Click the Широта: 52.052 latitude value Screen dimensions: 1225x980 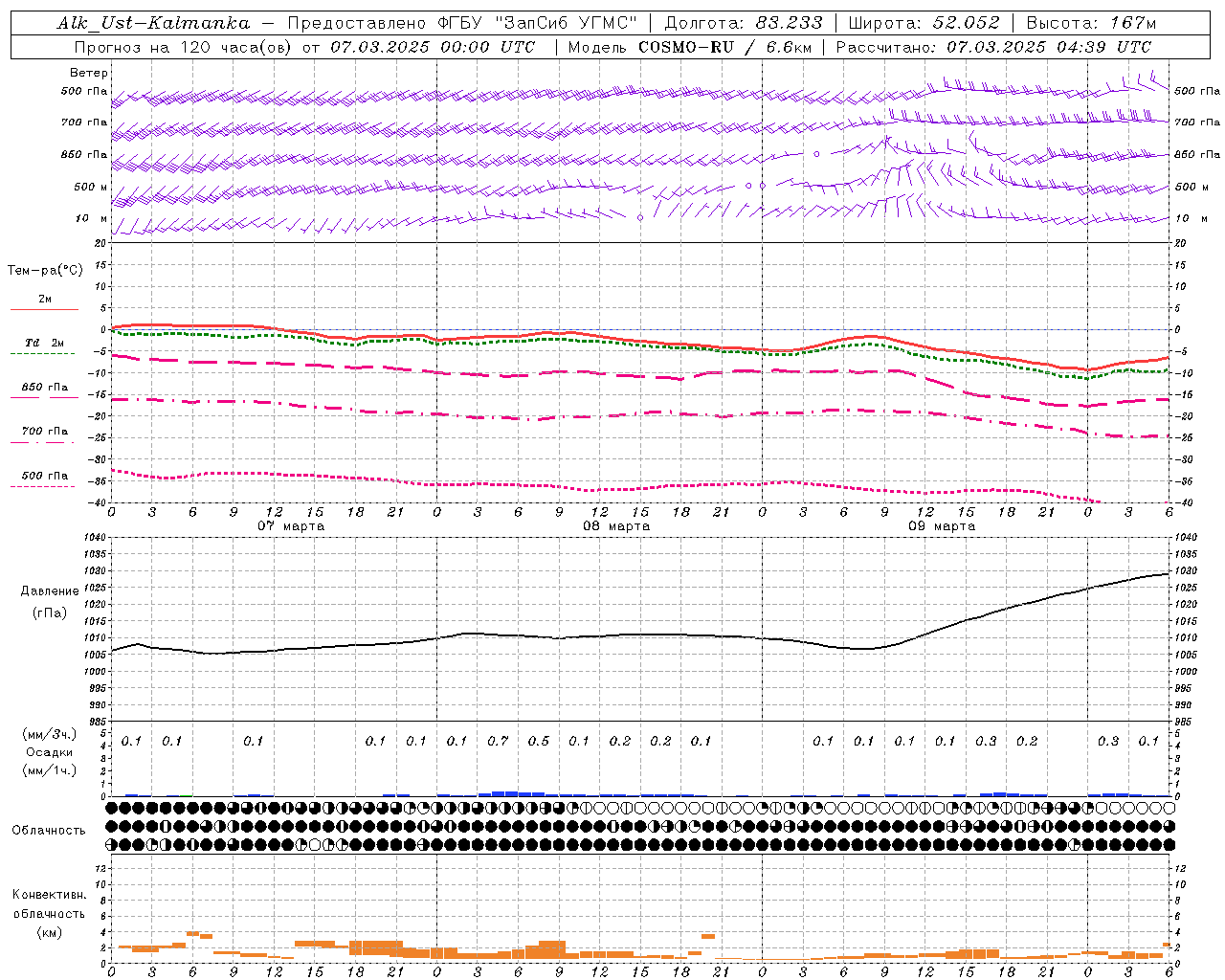point(924,23)
